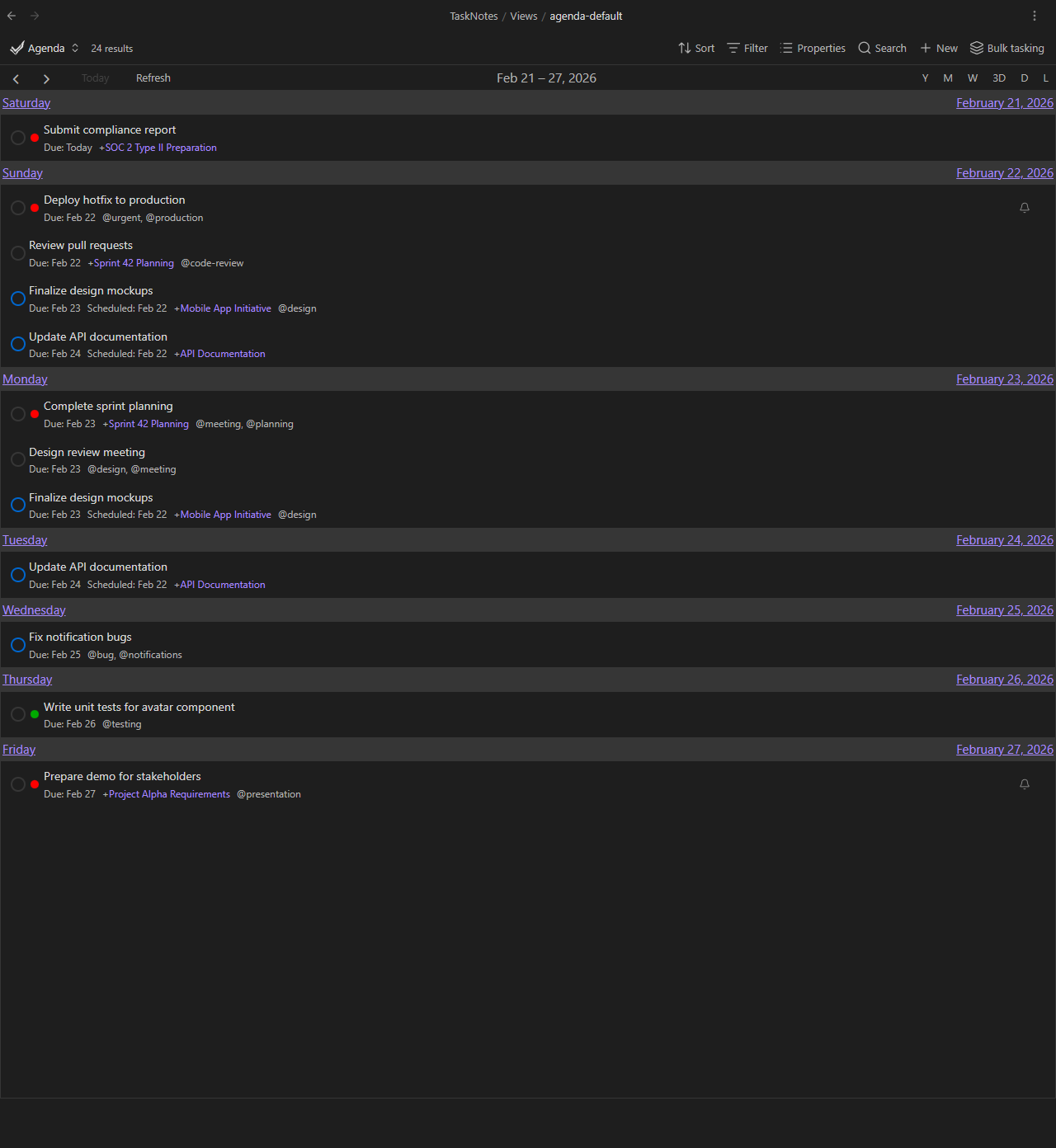This screenshot has width=1056, height=1148.
Task: Mark Submit compliance report as complete
Action: tap(17, 138)
